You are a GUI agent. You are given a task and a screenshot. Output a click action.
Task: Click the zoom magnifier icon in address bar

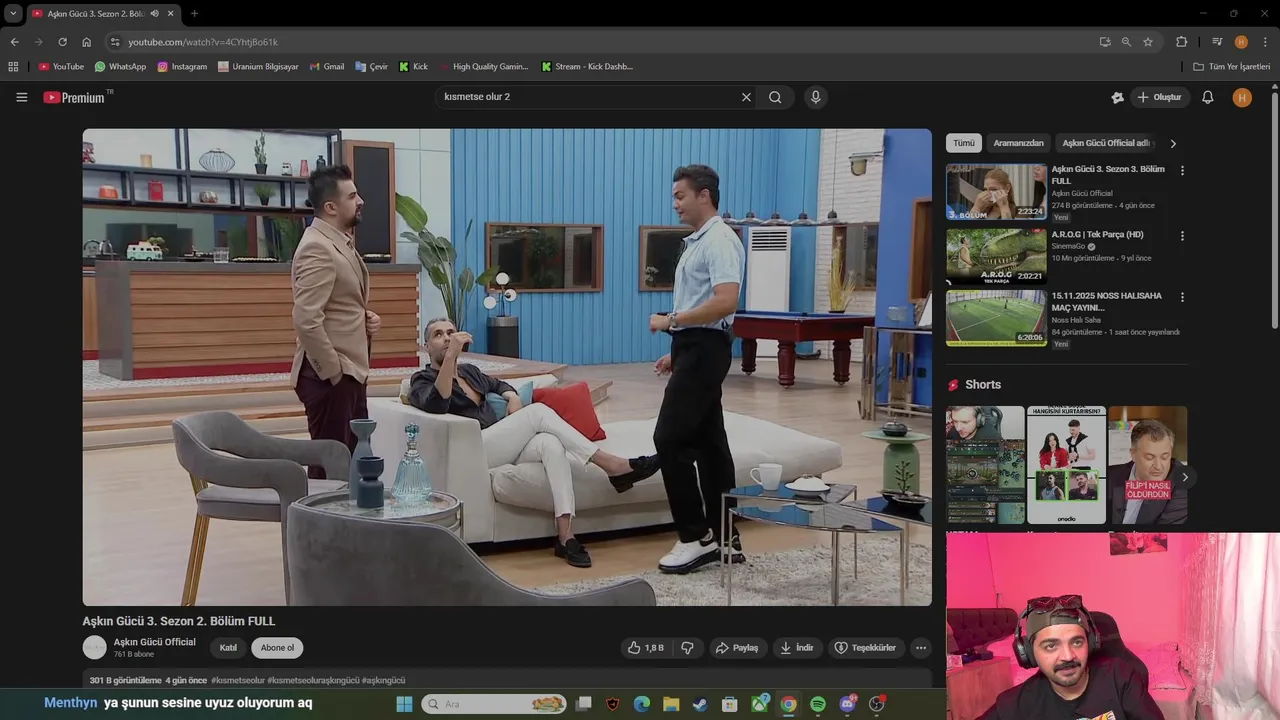click(1126, 42)
